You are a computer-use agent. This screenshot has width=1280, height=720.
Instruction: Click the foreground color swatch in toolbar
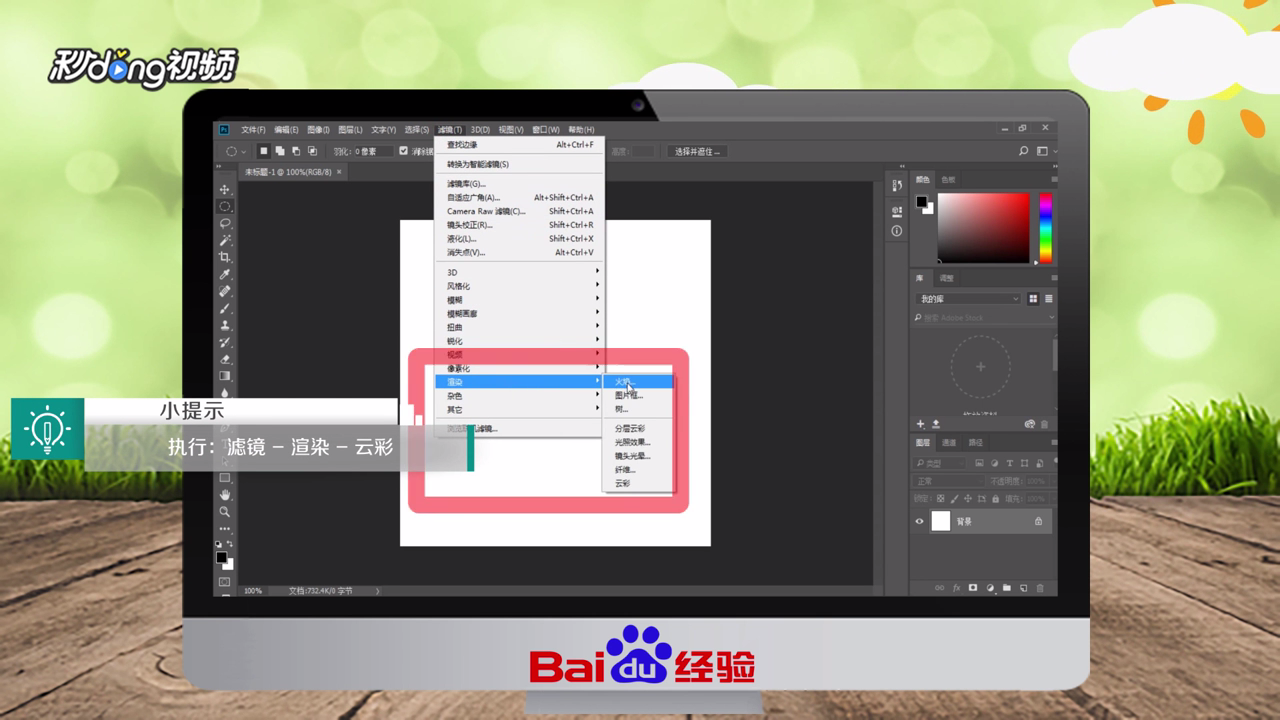coord(222,557)
